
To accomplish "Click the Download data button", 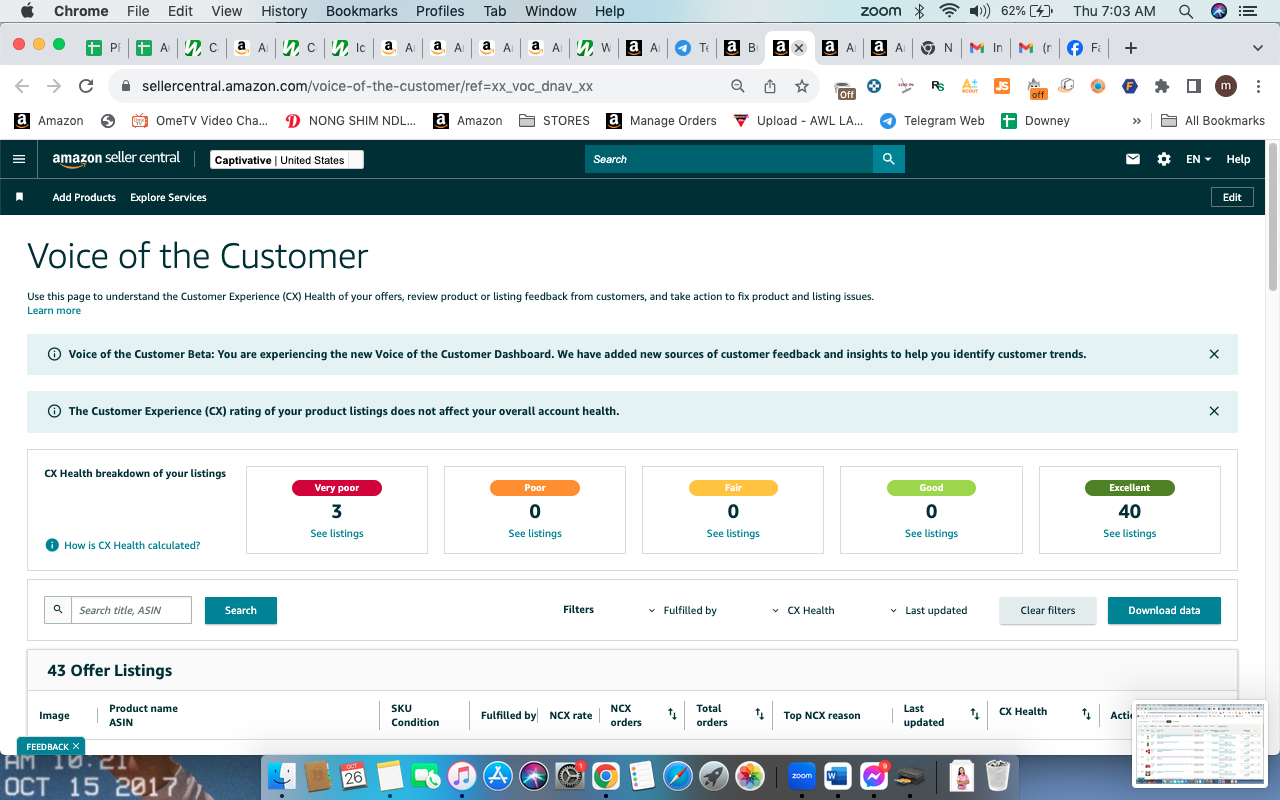I will coord(1164,610).
